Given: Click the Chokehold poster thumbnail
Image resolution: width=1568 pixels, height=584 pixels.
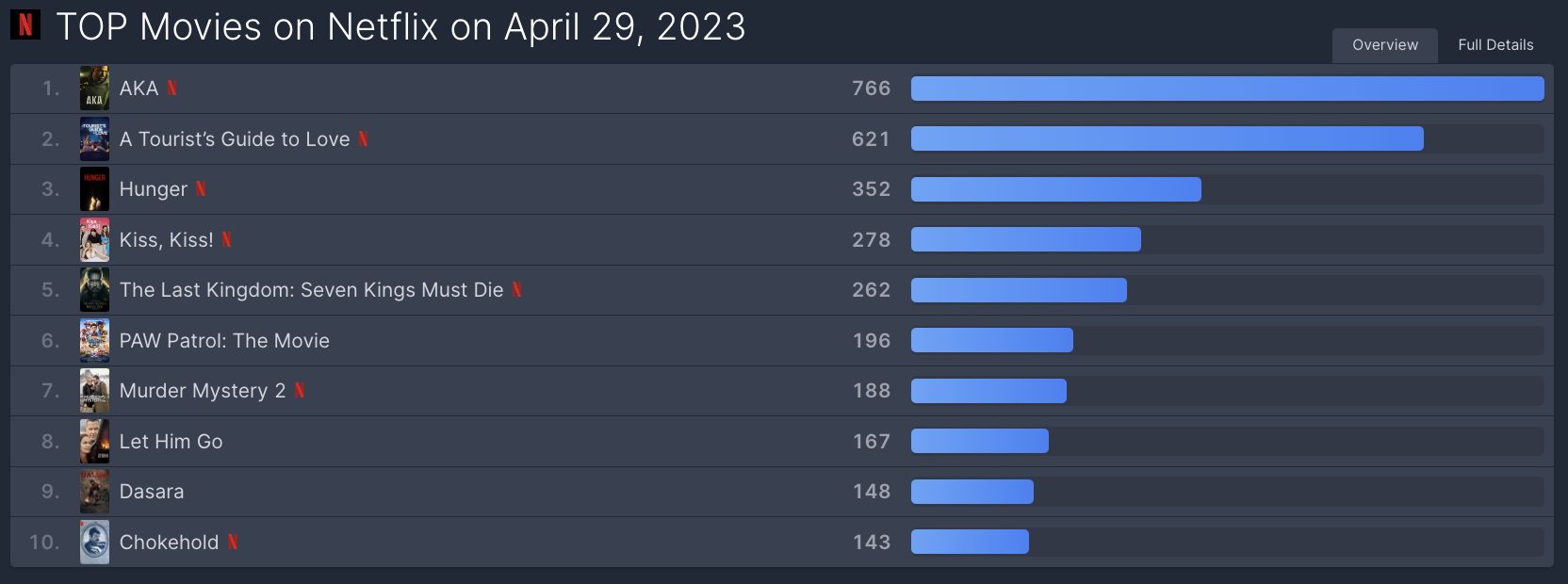Looking at the screenshot, I should tap(94, 543).
